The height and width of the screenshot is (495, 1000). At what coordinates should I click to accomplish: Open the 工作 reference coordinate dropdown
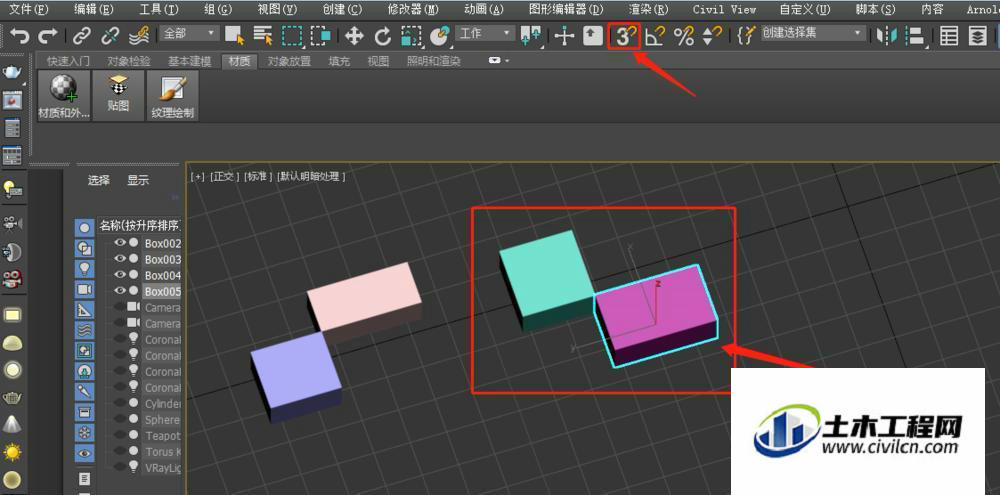click(484, 33)
